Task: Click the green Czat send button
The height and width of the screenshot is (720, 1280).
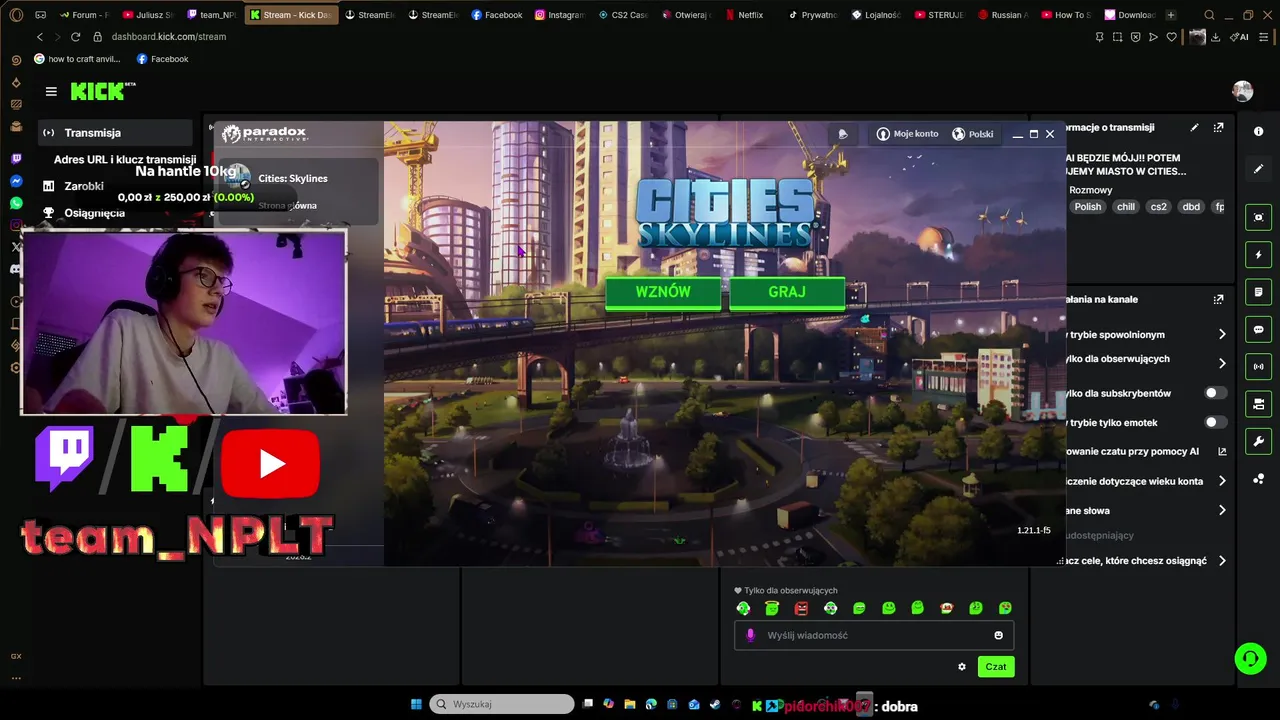Action: click(x=996, y=667)
